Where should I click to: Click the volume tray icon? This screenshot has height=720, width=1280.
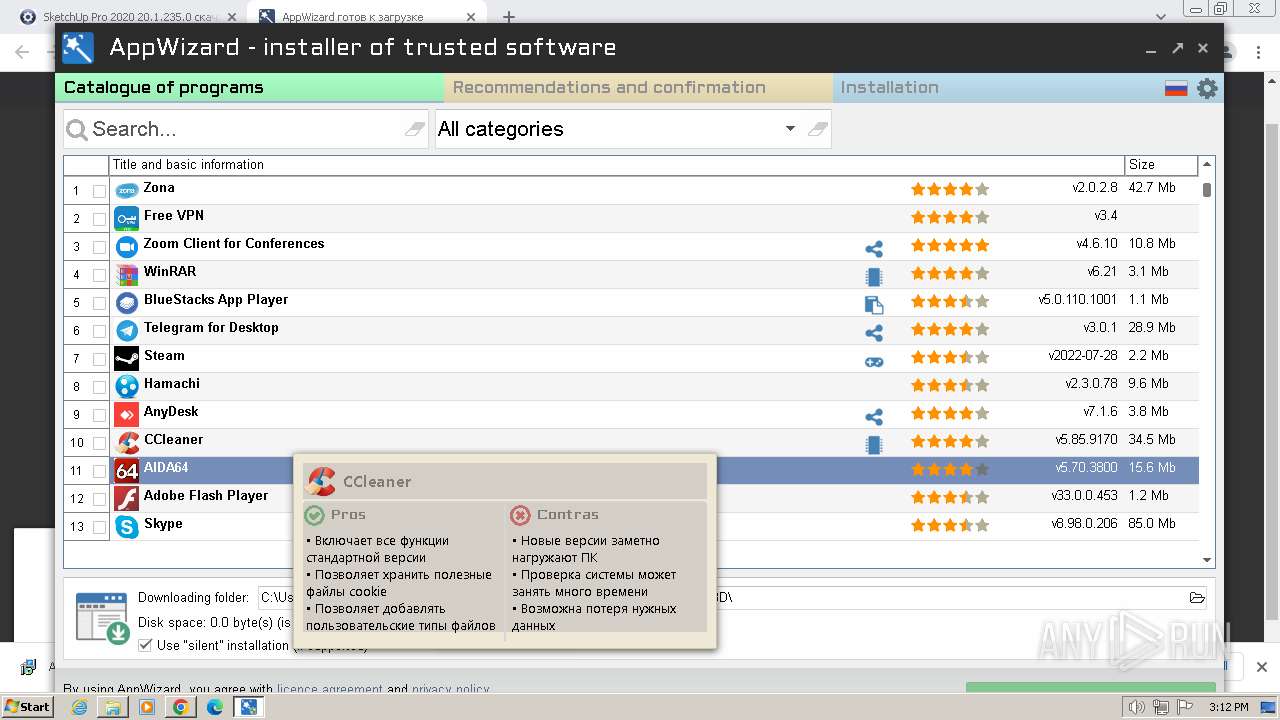tap(1137, 707)
